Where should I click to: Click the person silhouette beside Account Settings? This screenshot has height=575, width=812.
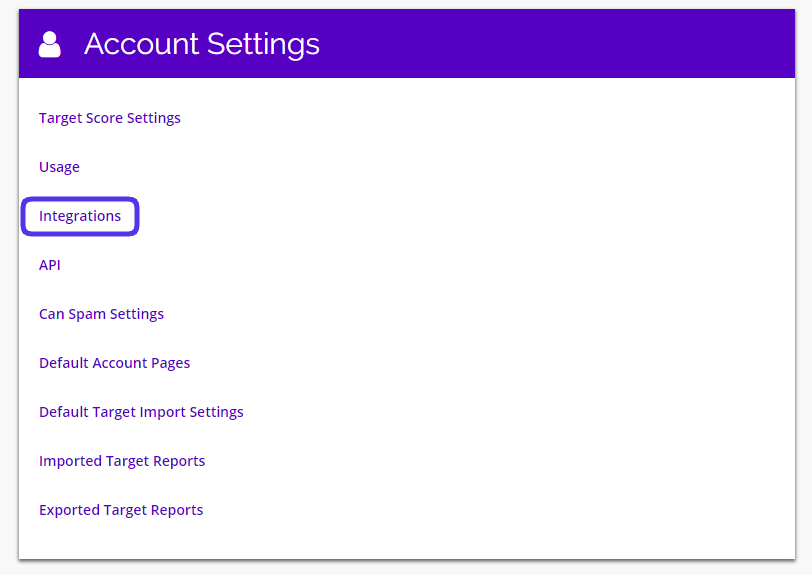[x=49, y=44]
